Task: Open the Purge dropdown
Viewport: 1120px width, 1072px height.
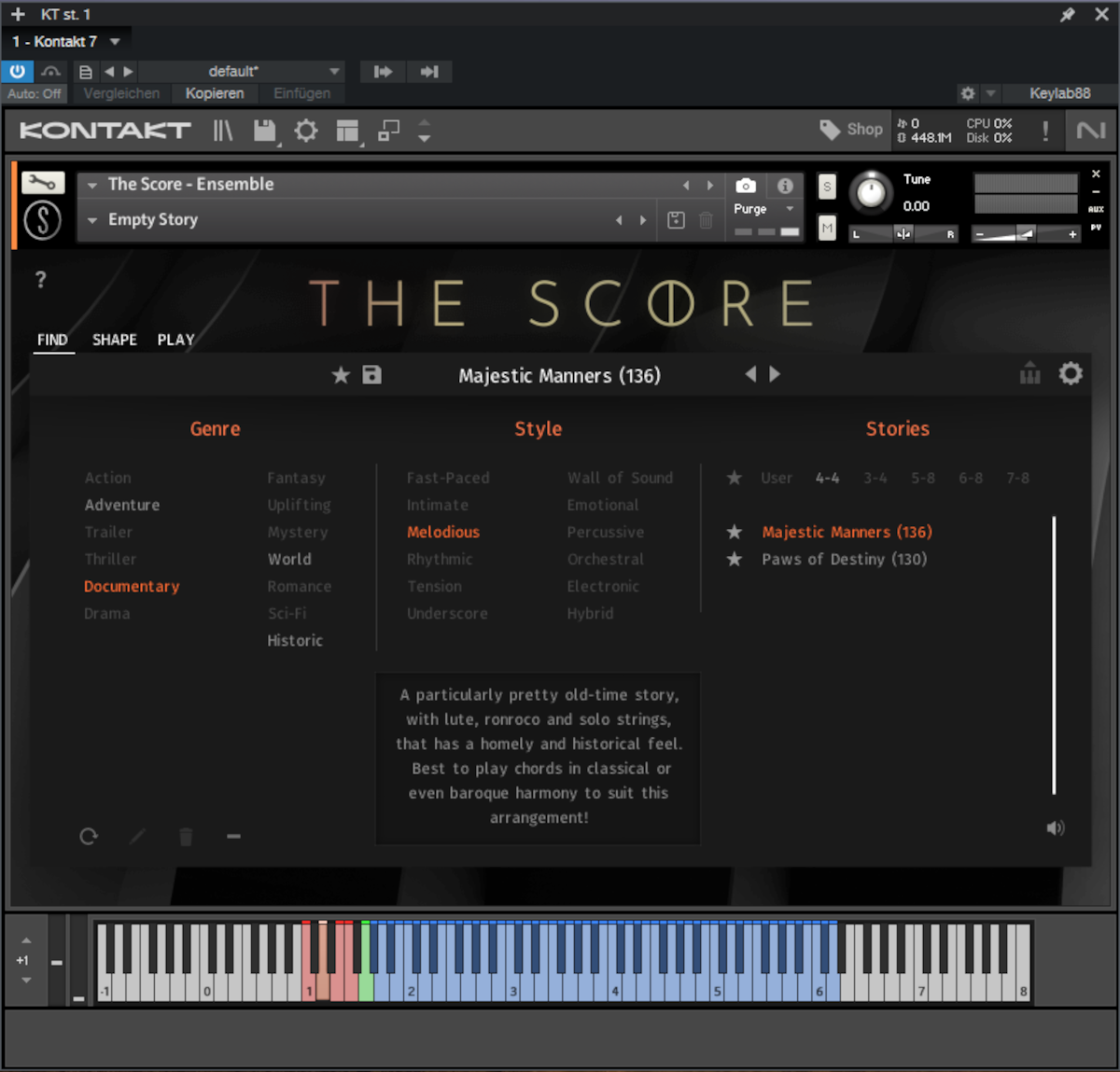Action: pyautogui.click(x=763, y=209)
